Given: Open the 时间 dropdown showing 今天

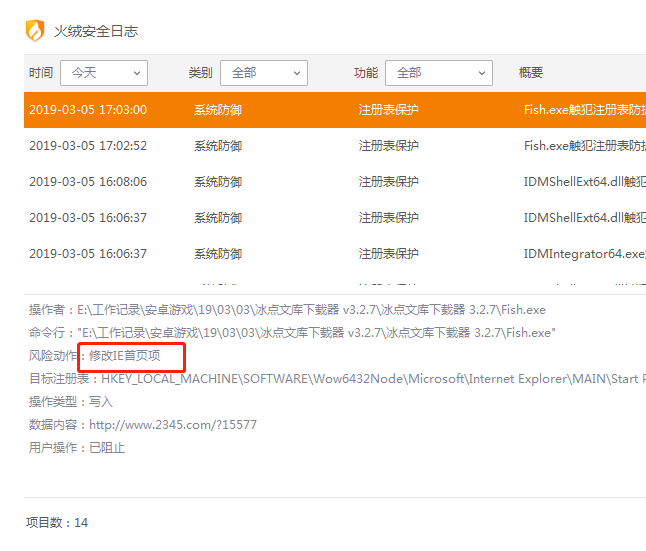Looking at the screenshot, I should (103, 73).
